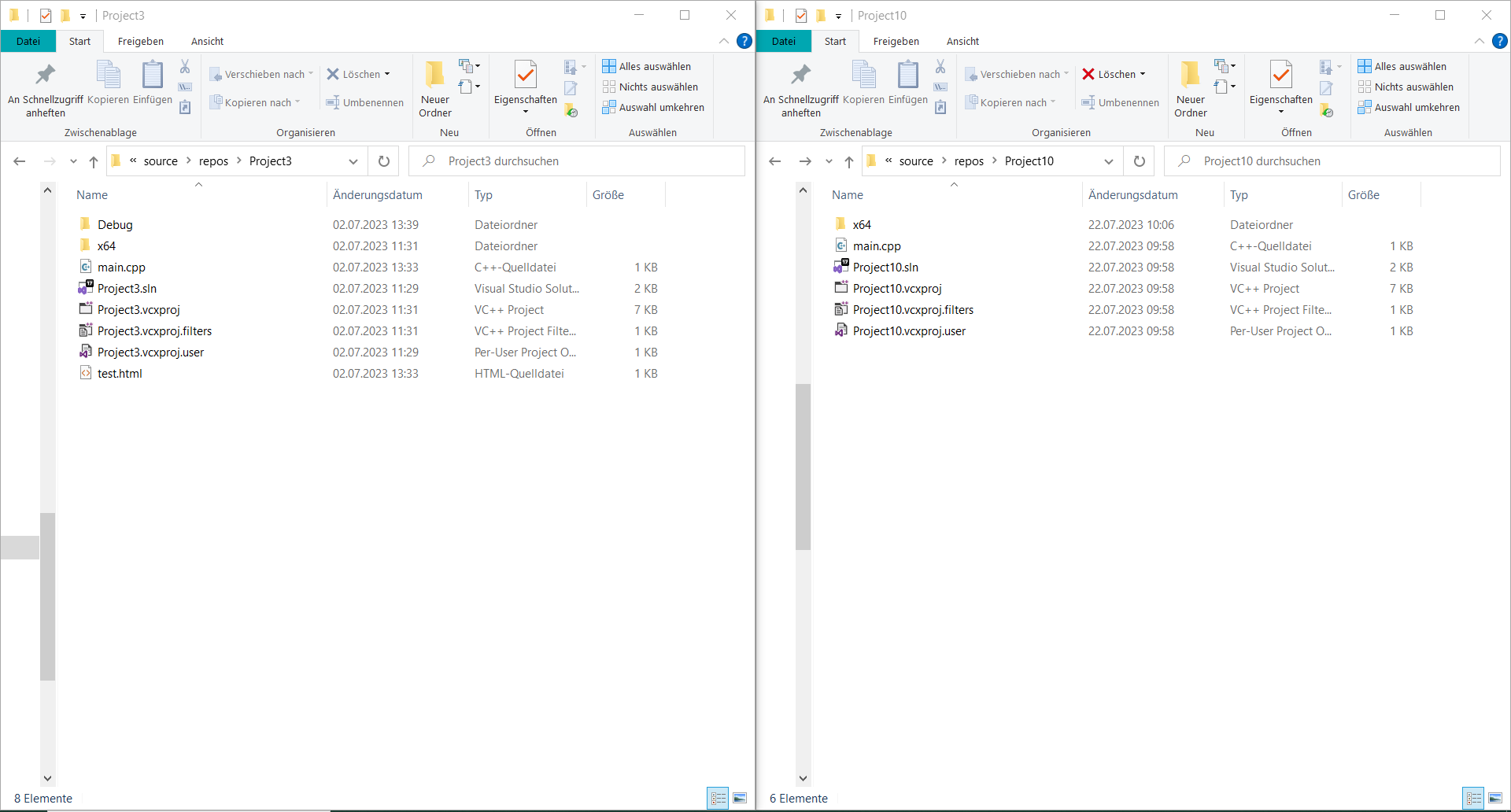Click Nichts auswählen in Project10 window

1407,87
